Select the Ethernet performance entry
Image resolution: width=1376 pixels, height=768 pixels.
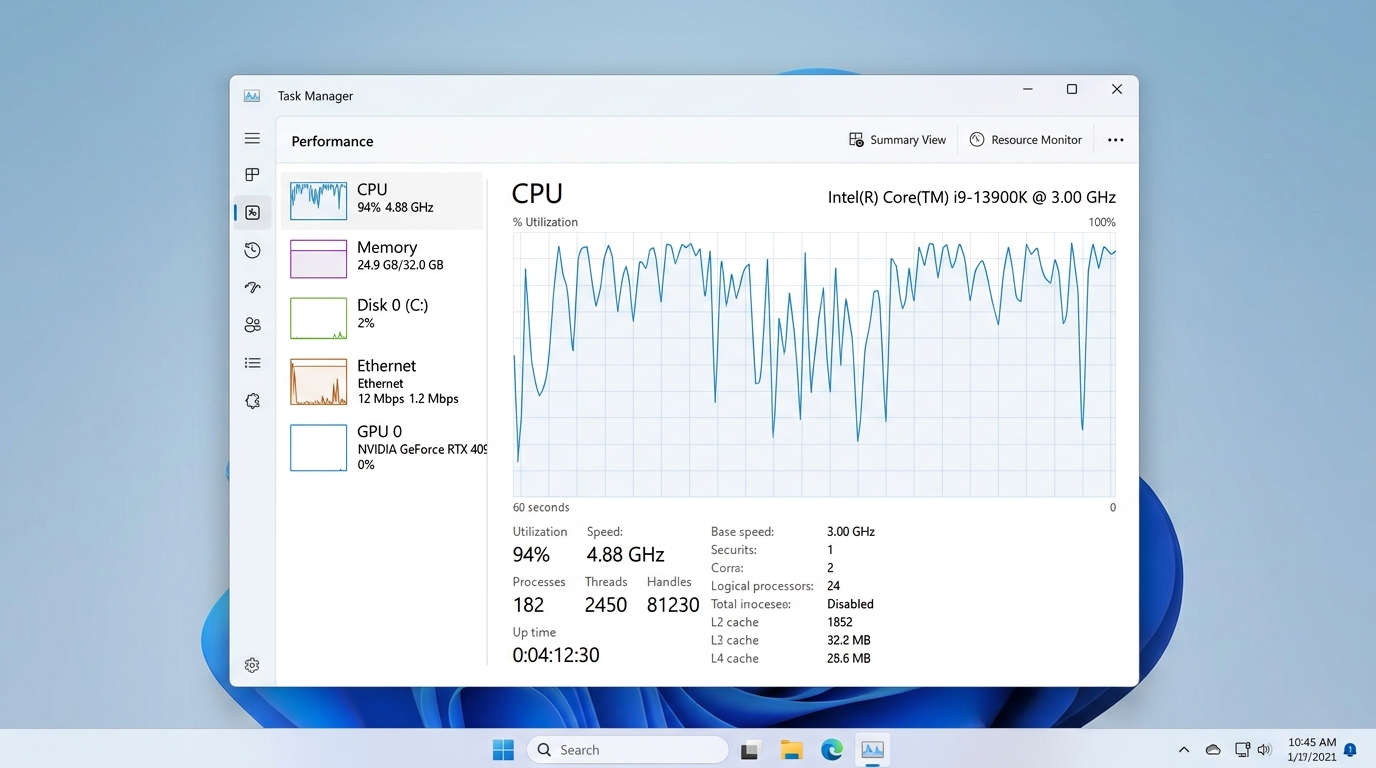pyautogui.click(x=382, y=381)
